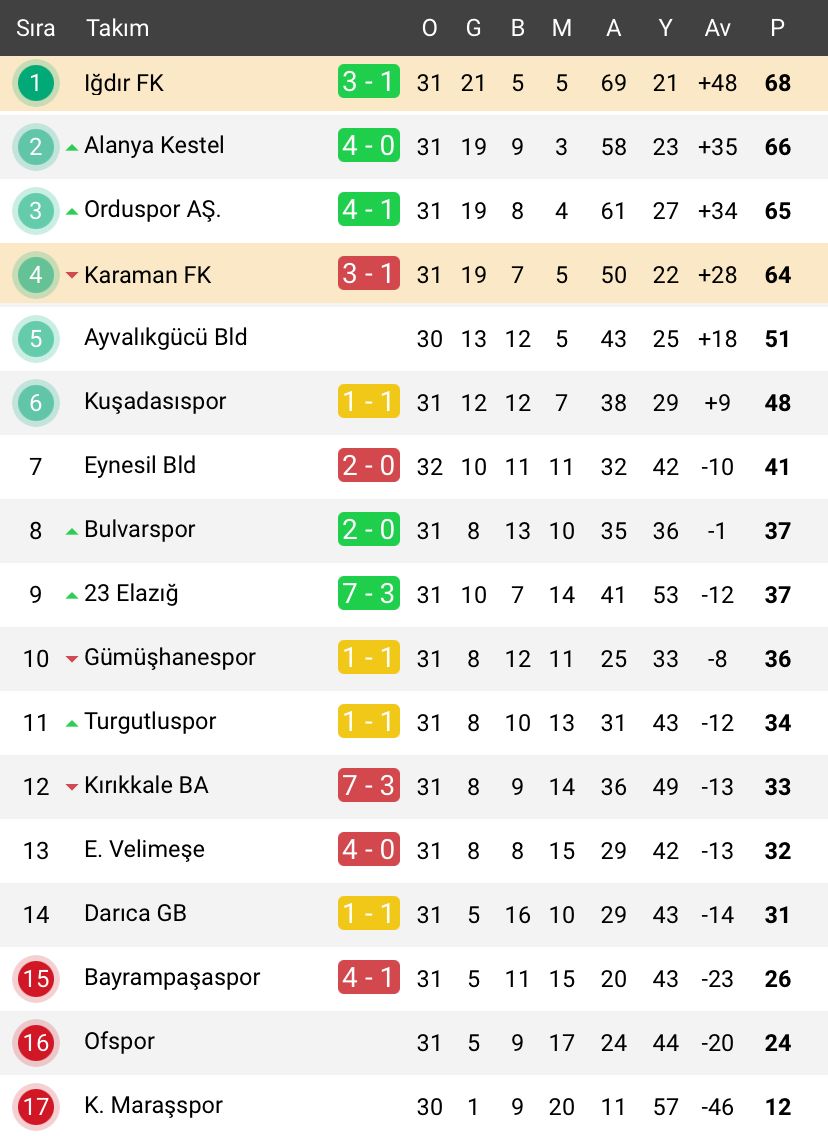The width and height of the screenshot is (828, 1136).
Task: Click red rank 17 relegation badge
Action: [36, 1107]
